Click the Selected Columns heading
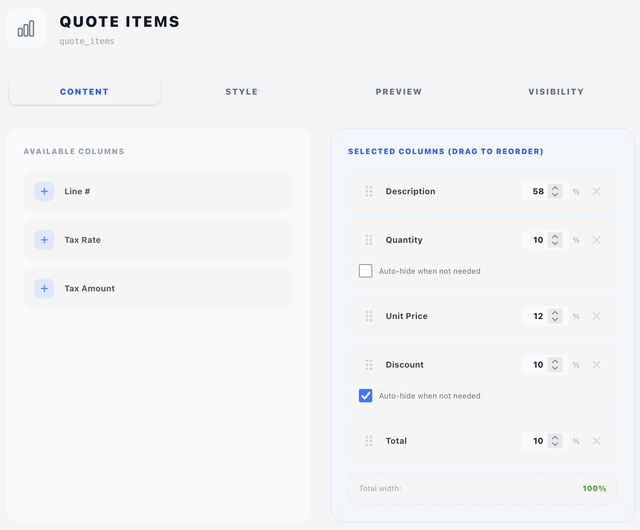Viewport: 640px width, 530px height. pyautogui.click(x=446, y=151)
